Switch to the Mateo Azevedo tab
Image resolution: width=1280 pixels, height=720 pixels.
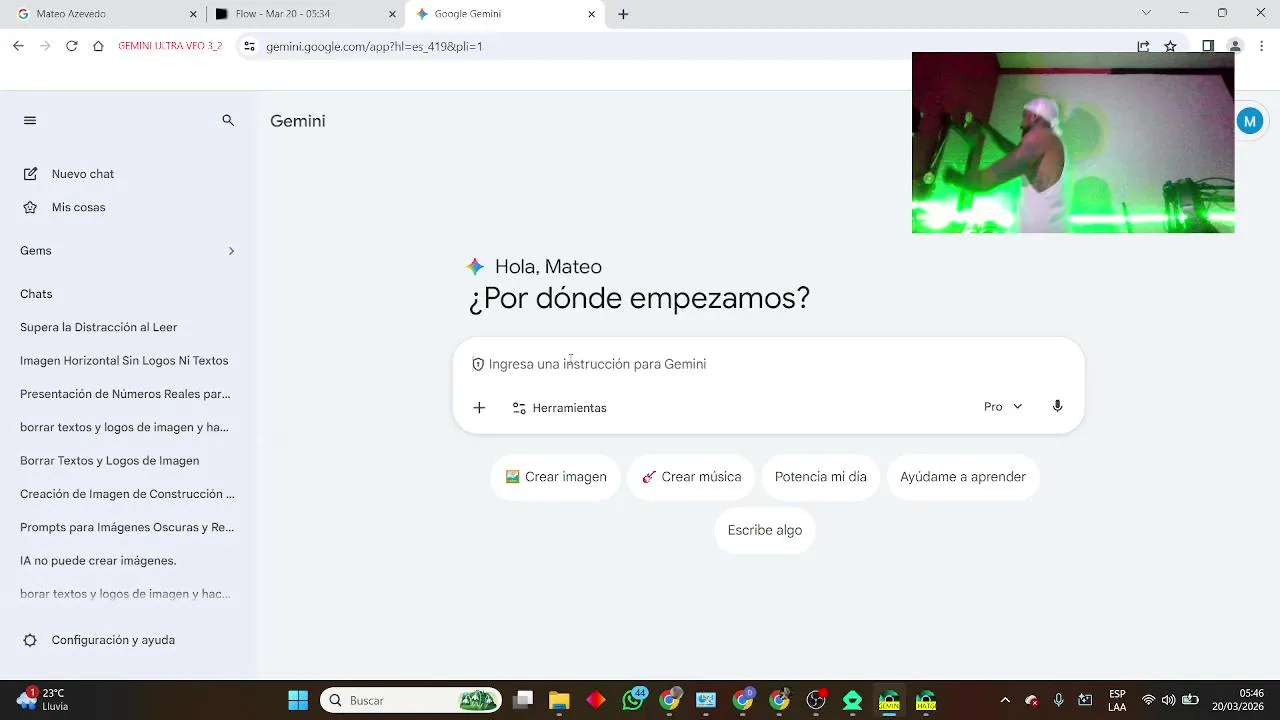(108, 14)
